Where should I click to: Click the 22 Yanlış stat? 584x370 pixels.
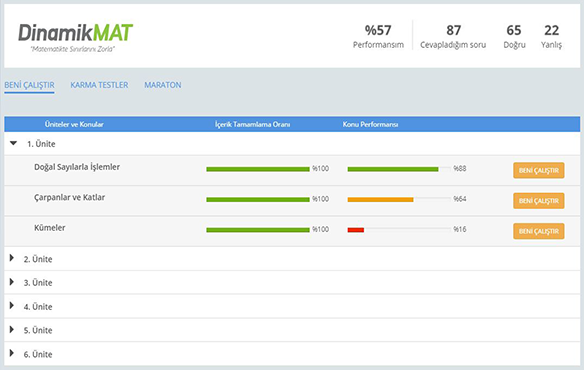551,36
